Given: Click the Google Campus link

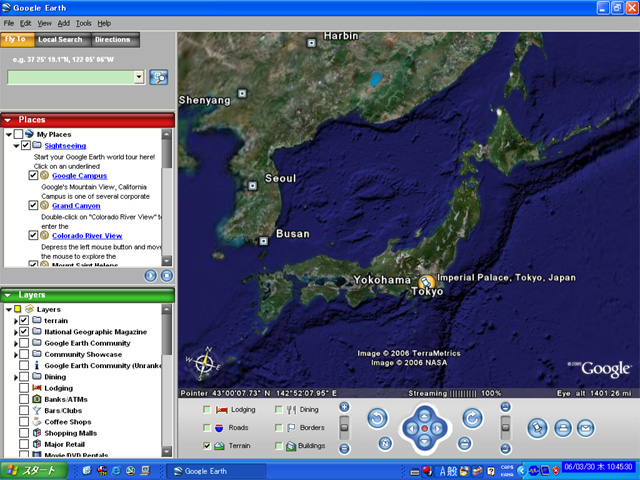Looking at the screenshot, I should (80, 176).
